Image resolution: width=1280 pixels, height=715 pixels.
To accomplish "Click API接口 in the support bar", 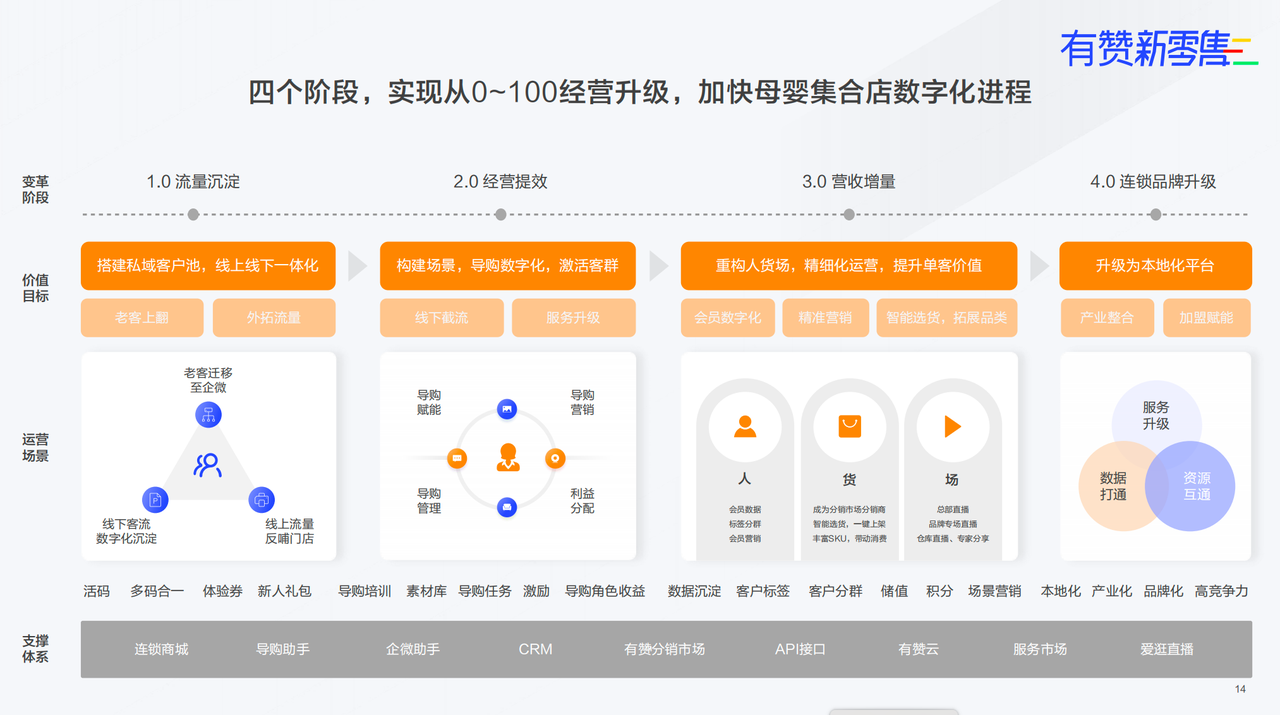I will [801, 649].
